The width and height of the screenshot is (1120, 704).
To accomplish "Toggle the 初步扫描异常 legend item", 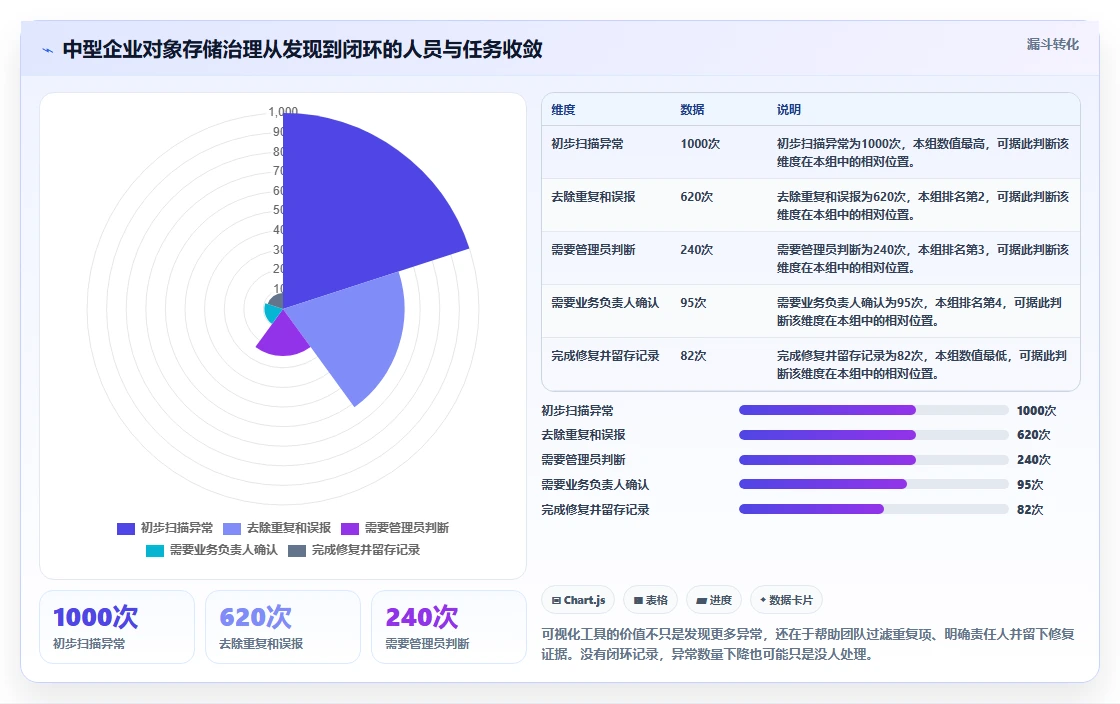I will pyautogui.click(x=165, y=528).
